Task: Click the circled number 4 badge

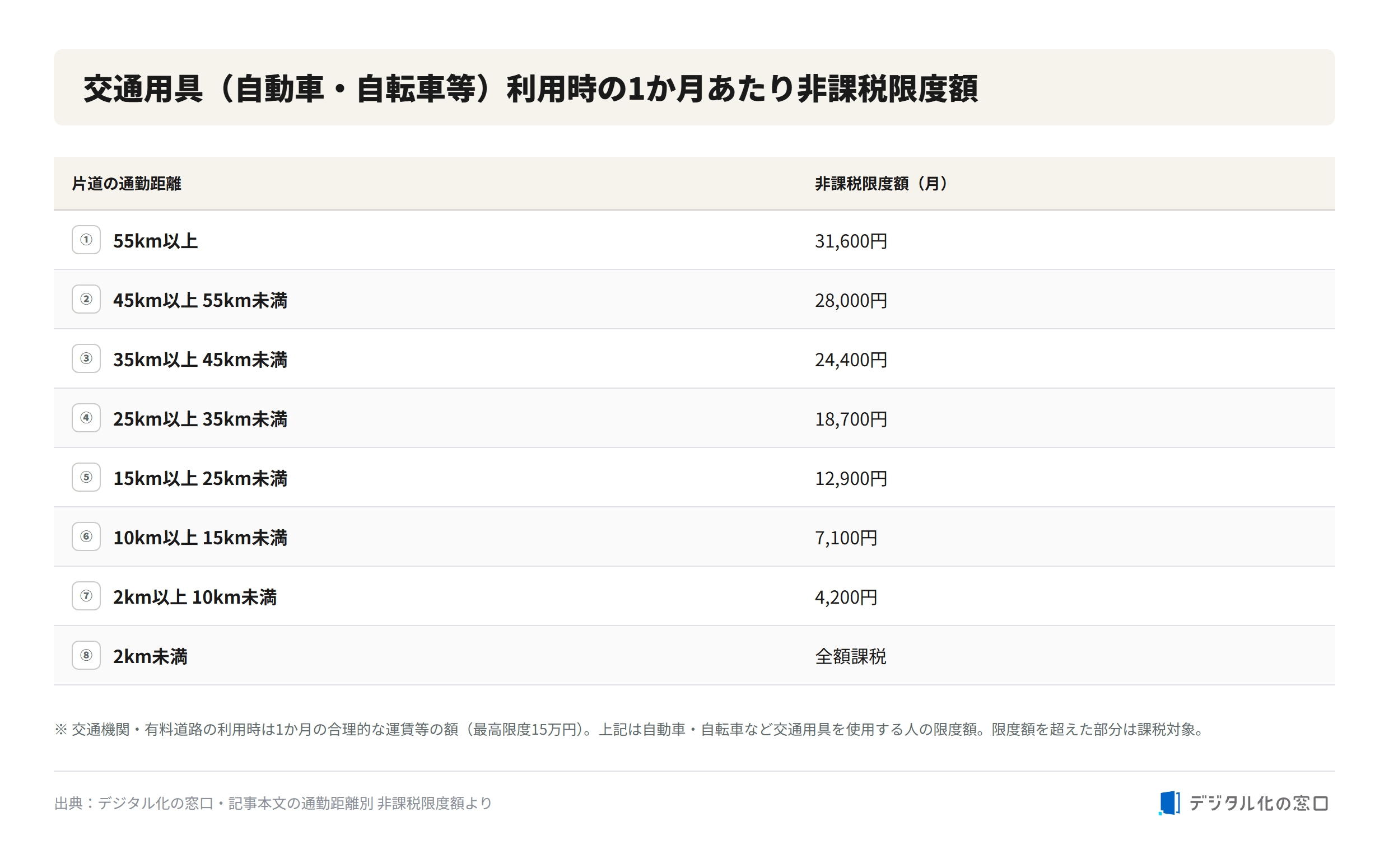Action: 86,418
